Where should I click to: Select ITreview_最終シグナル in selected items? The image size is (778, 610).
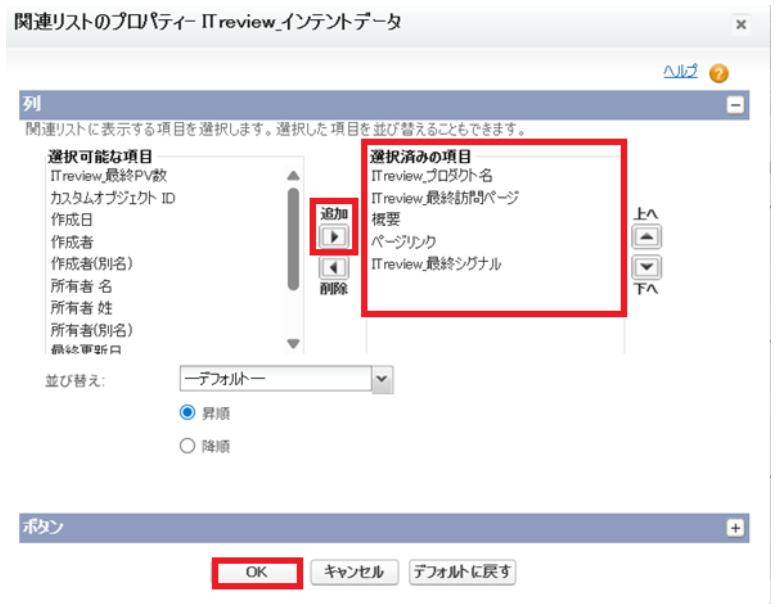pos(436,264)
